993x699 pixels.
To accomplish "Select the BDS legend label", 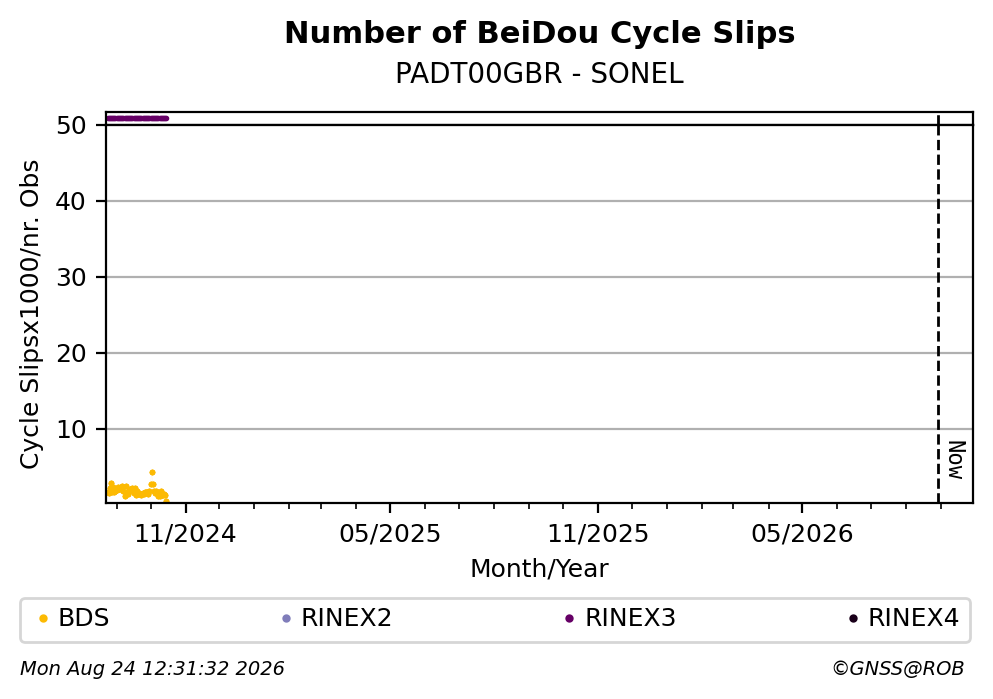I will point(84,618).
